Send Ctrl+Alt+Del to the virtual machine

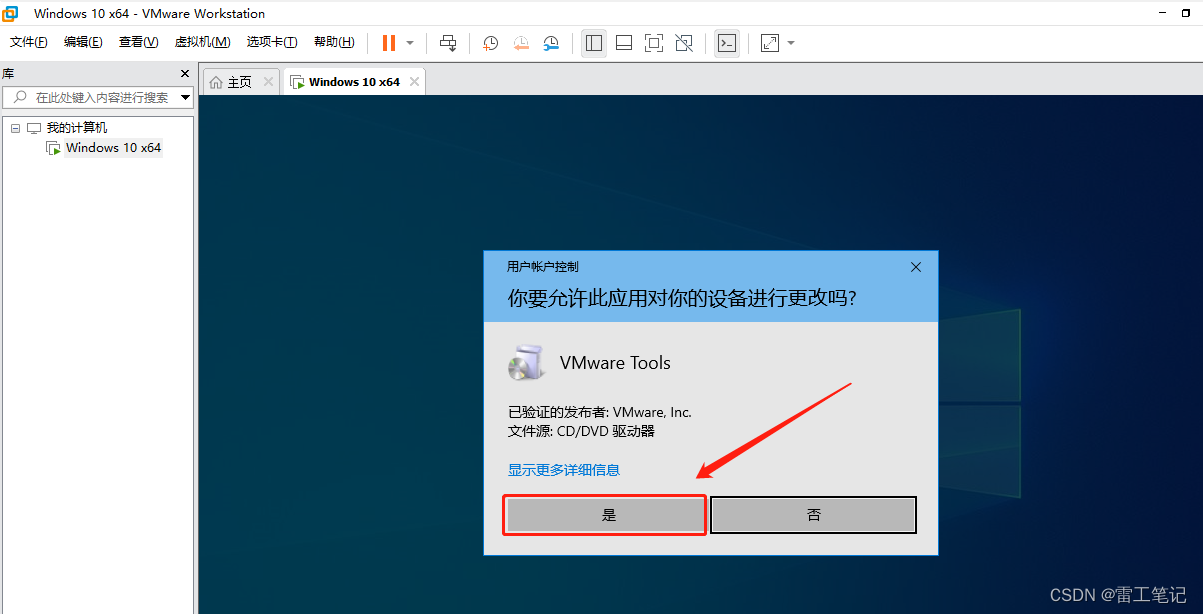click(448, 43)
